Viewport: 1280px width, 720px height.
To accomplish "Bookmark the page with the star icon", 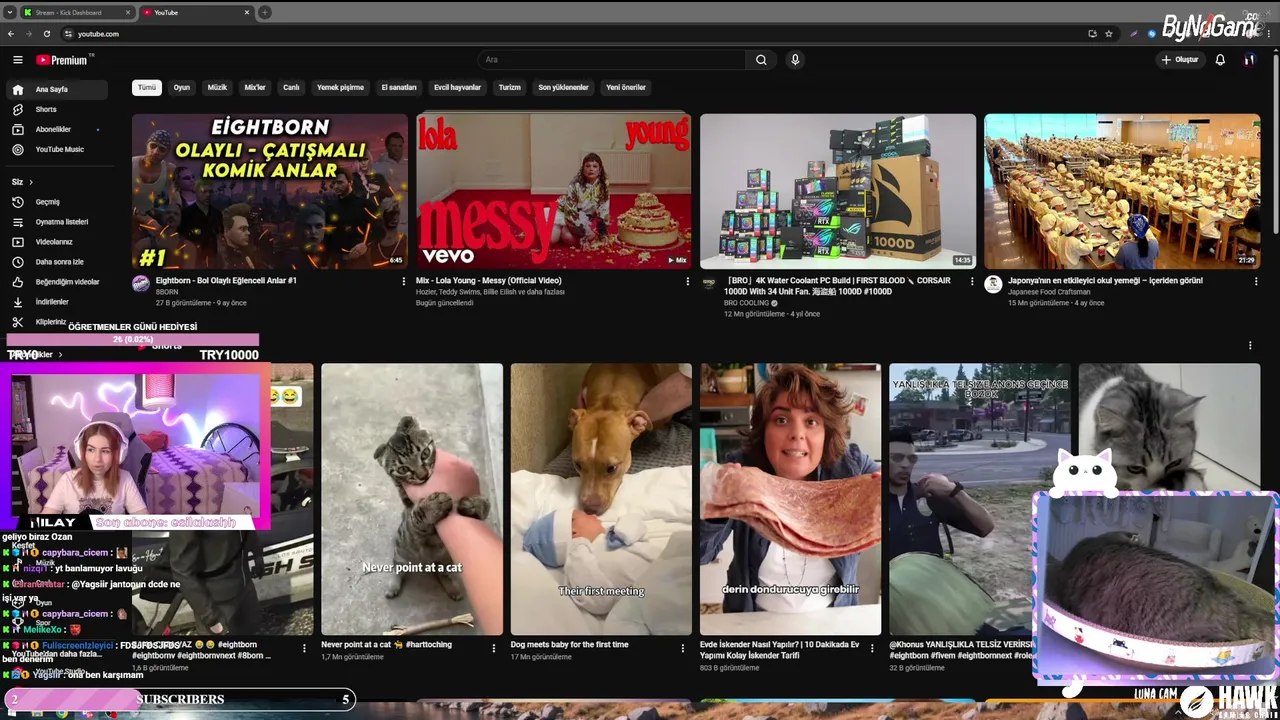I will point(1109,34).
